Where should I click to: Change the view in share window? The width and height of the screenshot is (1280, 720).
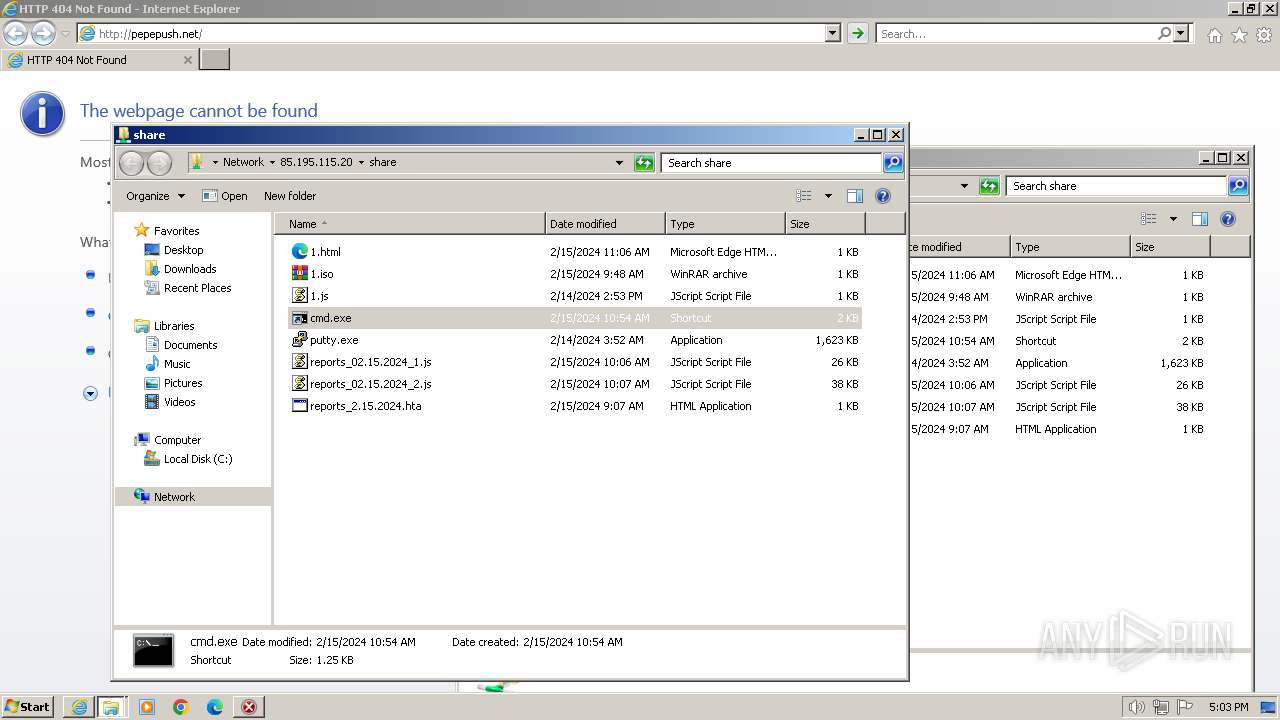804,196
